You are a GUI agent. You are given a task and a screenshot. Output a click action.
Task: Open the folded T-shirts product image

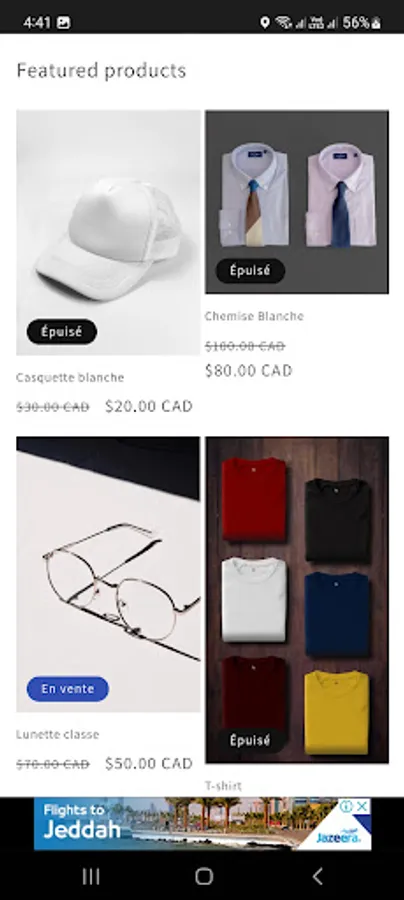click(x=297, y=600)
